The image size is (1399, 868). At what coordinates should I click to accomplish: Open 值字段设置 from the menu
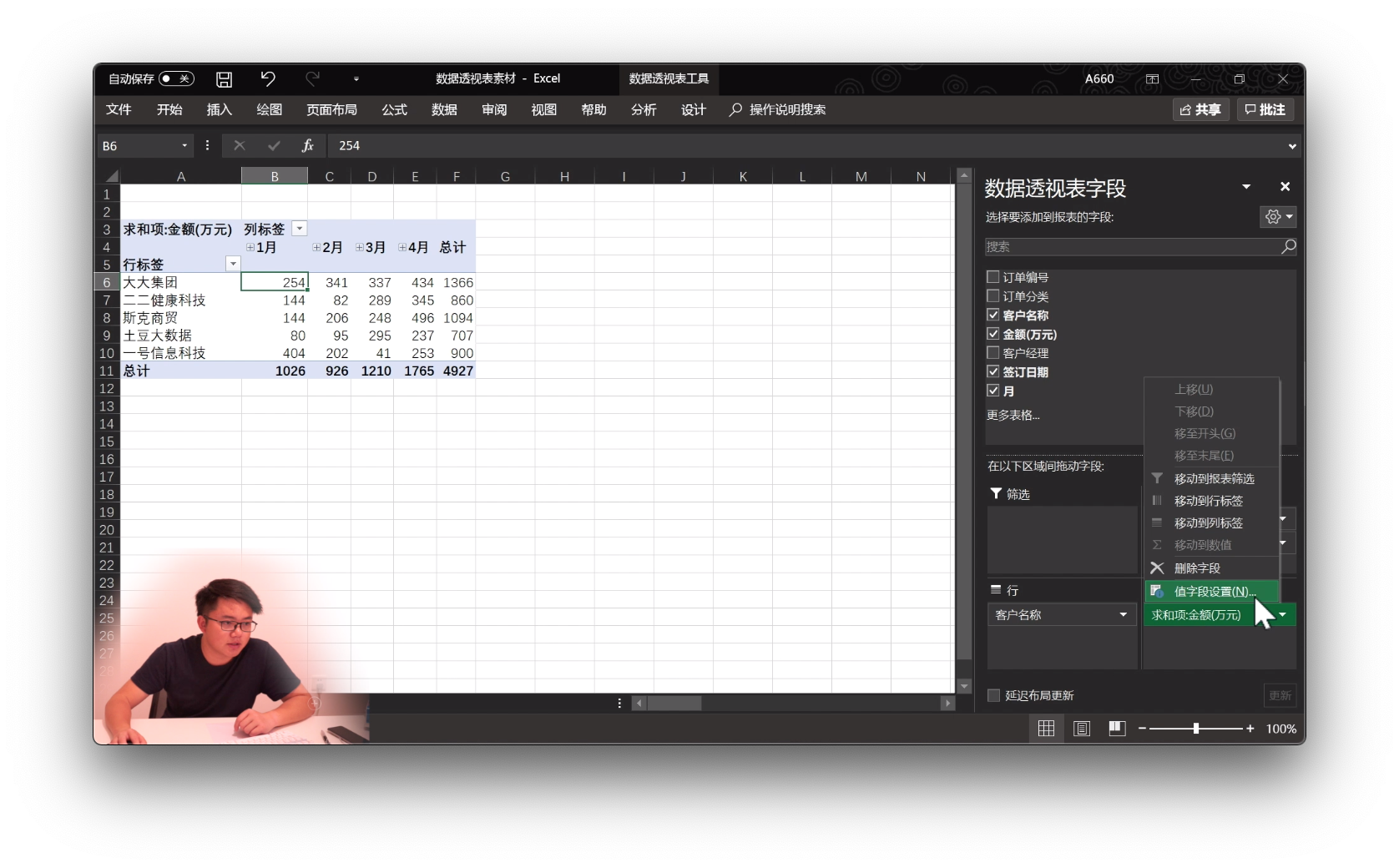[x=1212, y=591]
